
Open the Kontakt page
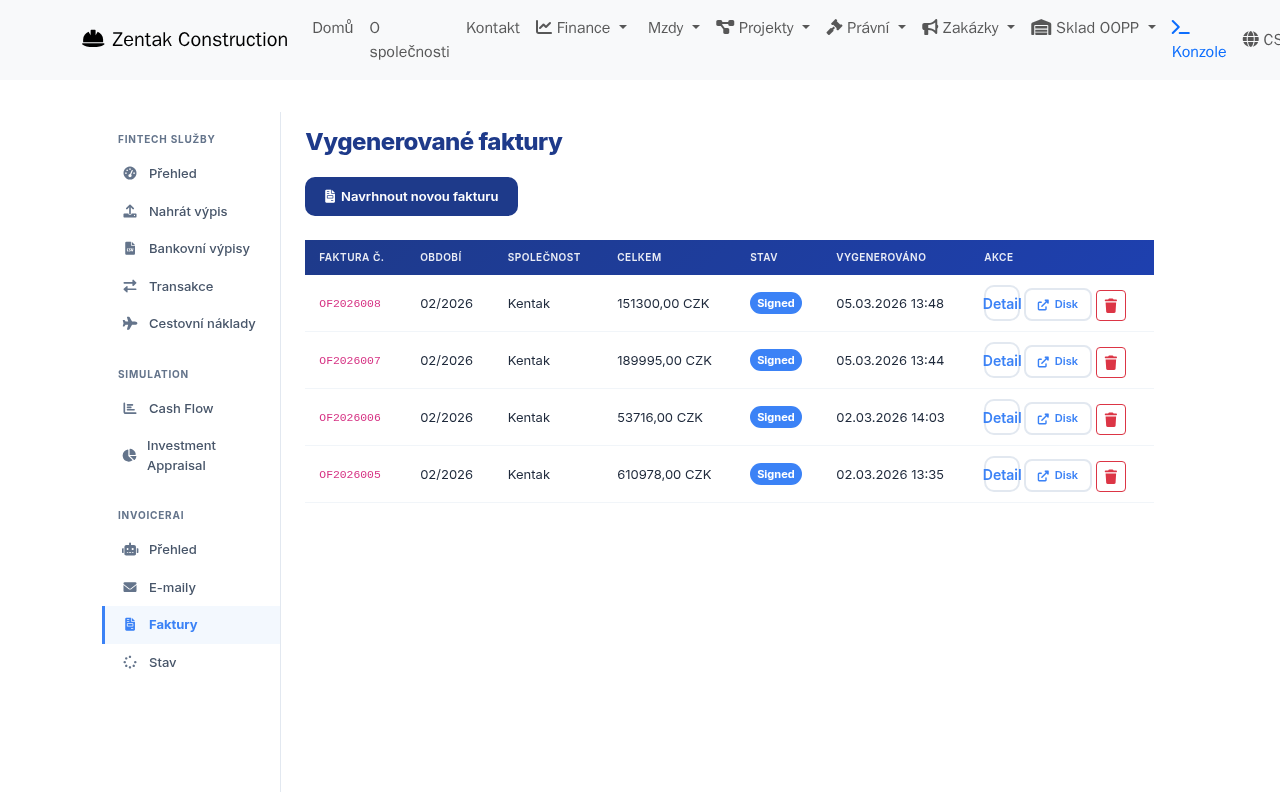[x=492, y=27]
